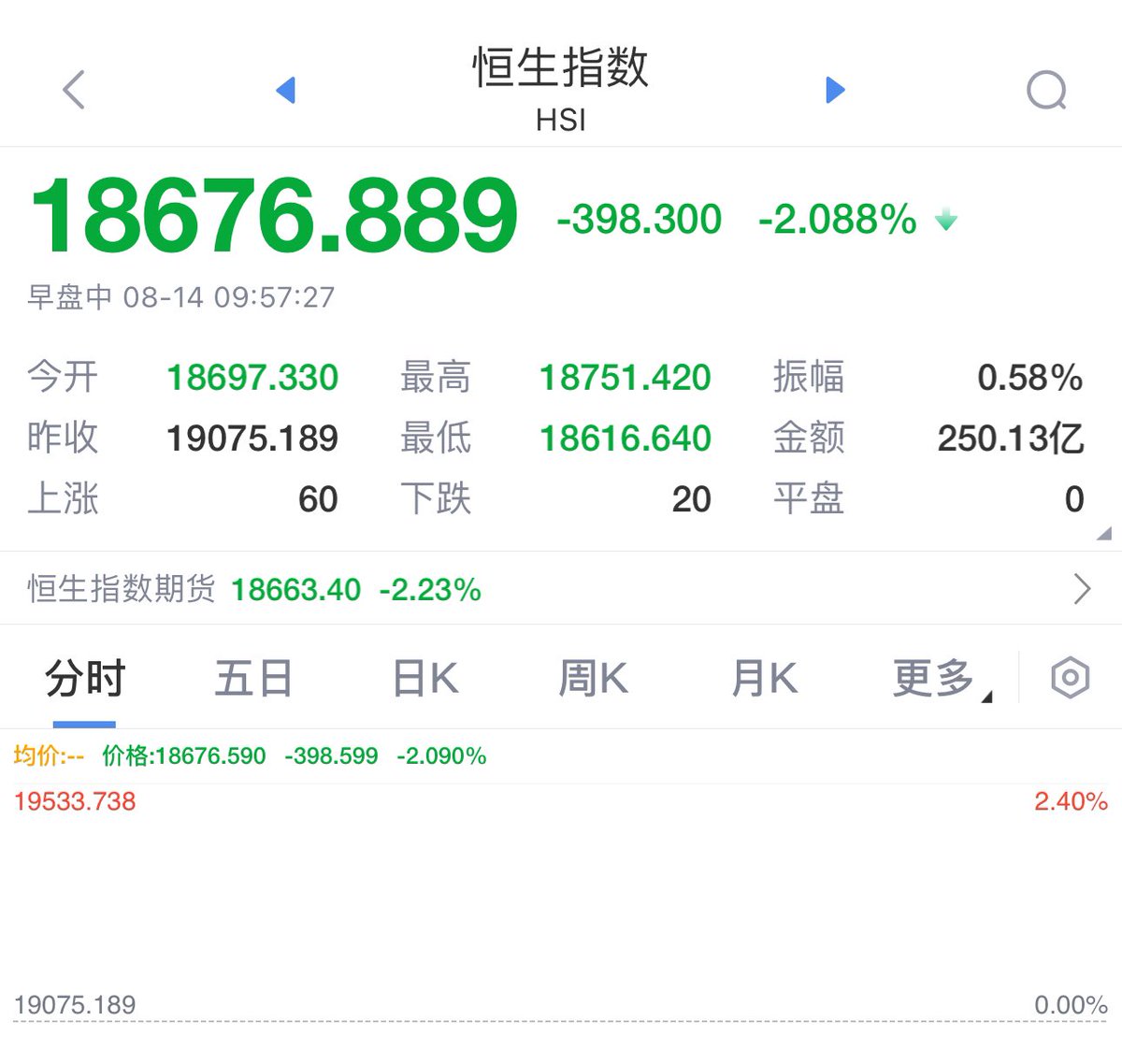
Task: Switch to next index with blue right arrow
Action: coord(836,90)
